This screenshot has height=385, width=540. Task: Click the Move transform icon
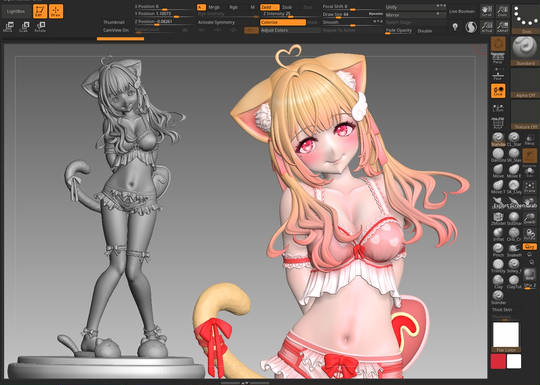coord(8,27)
